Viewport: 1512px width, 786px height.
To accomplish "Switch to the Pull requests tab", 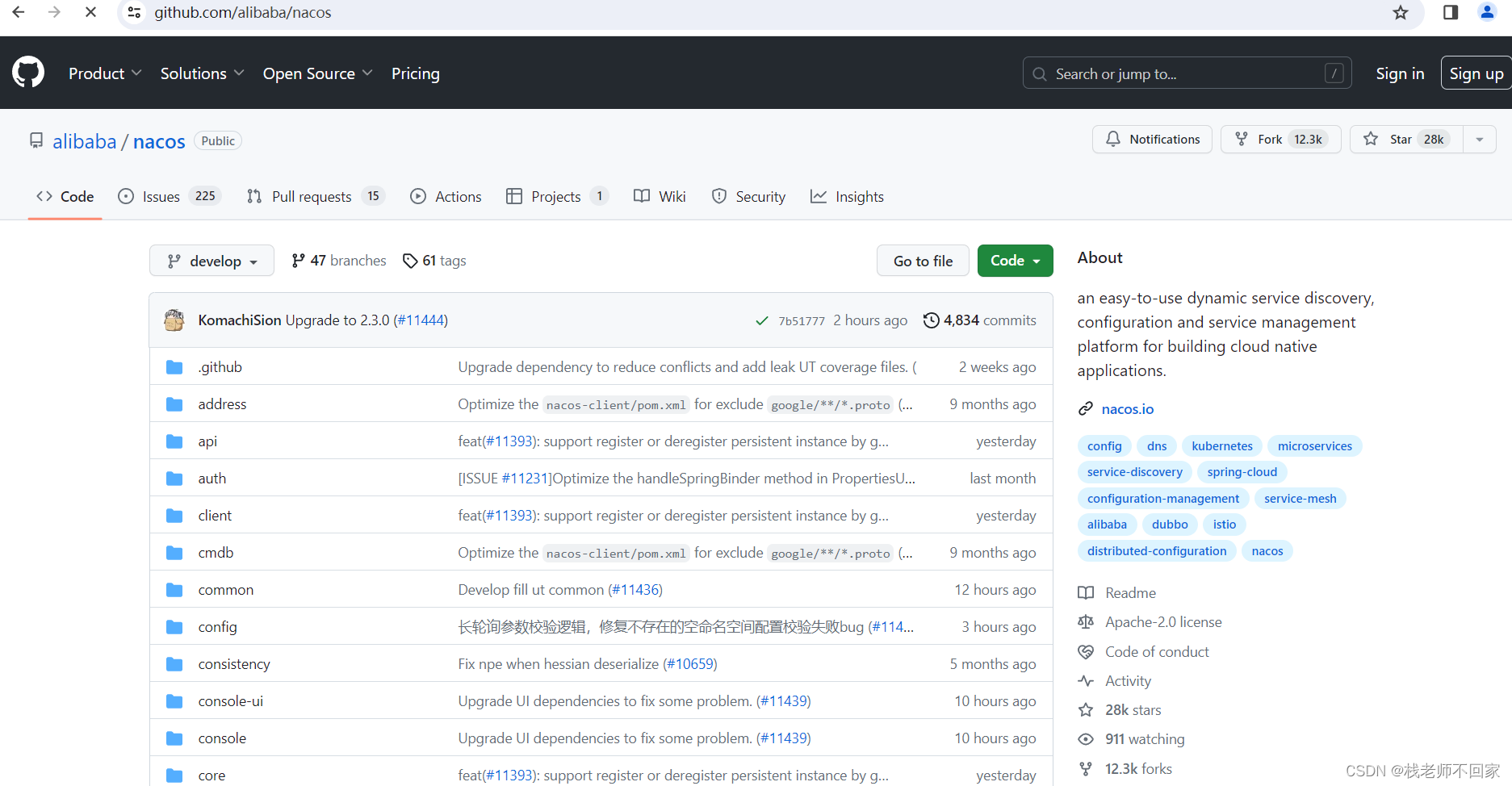I will coord(316,196).
